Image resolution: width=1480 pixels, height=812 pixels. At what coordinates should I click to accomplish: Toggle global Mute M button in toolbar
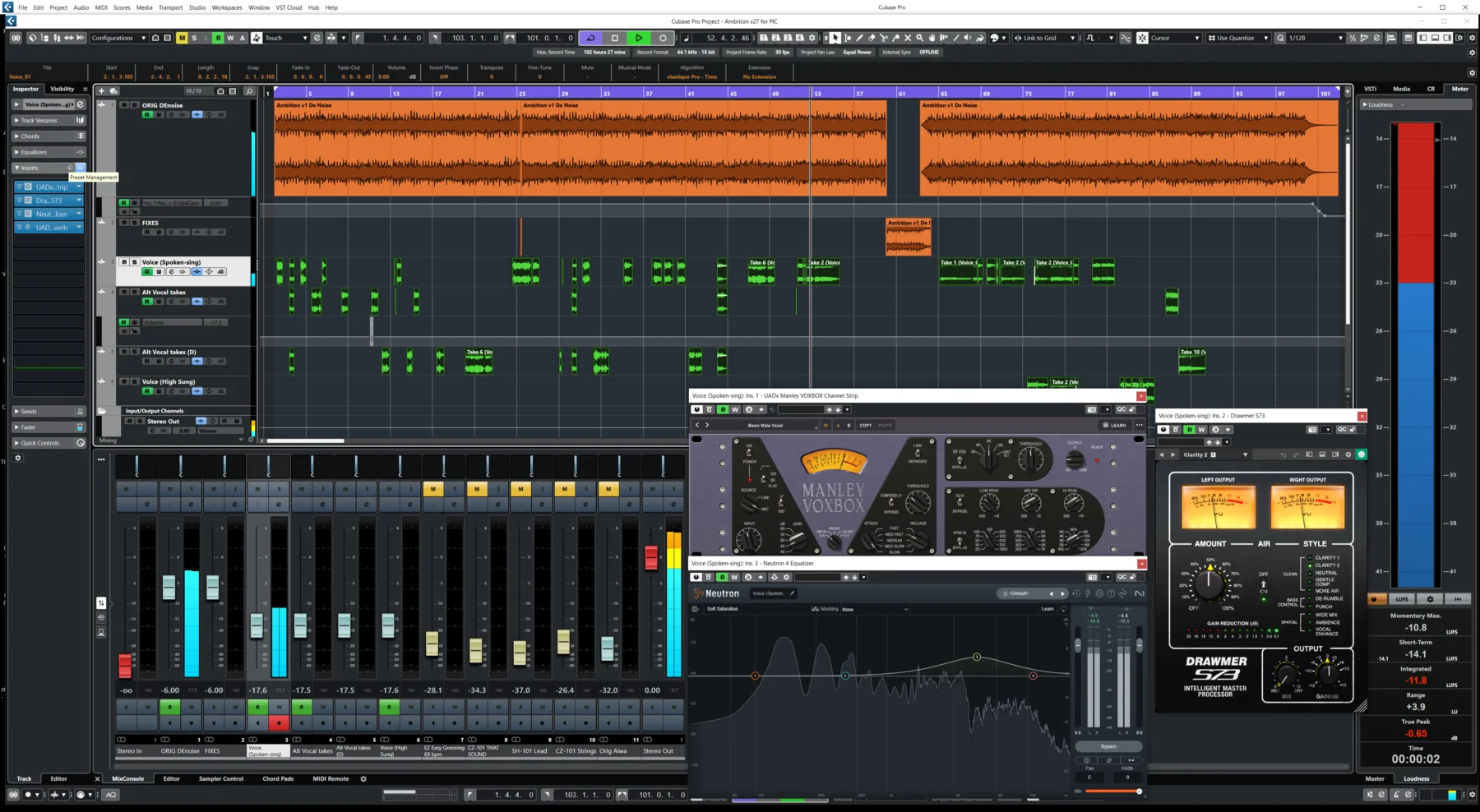182,38
